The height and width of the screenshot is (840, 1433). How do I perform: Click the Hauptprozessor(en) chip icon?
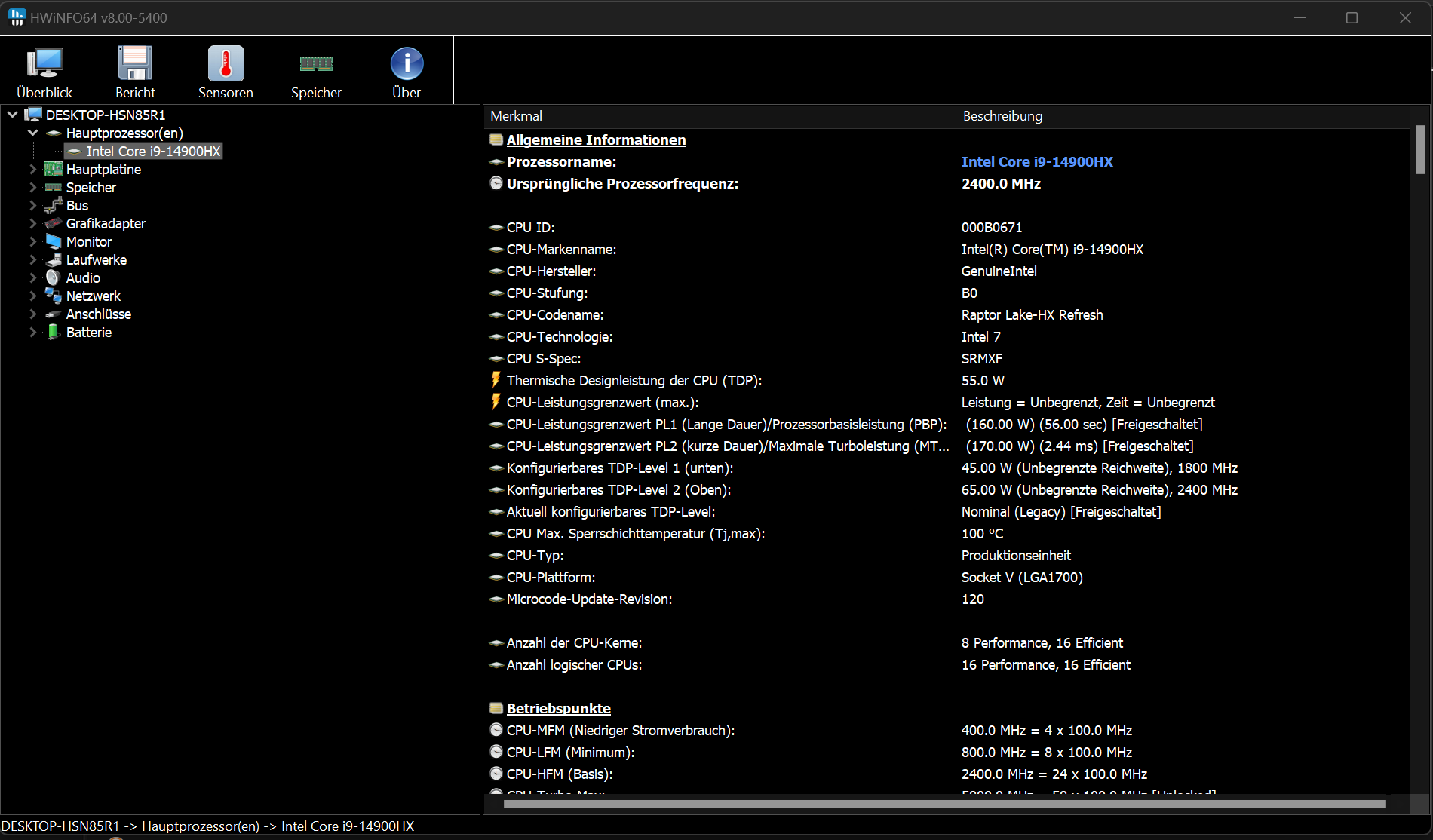pyautogui.click(x=53, y=133)
